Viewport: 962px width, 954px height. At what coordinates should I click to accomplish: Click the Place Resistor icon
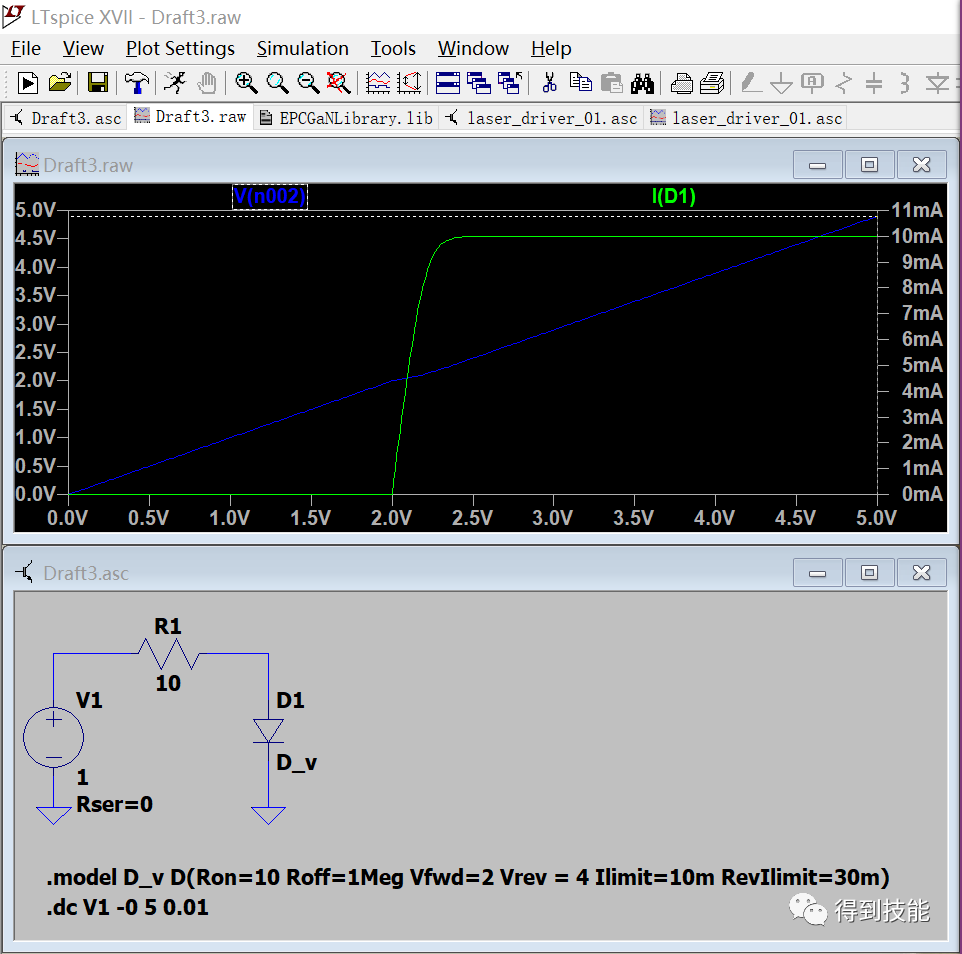844,82
